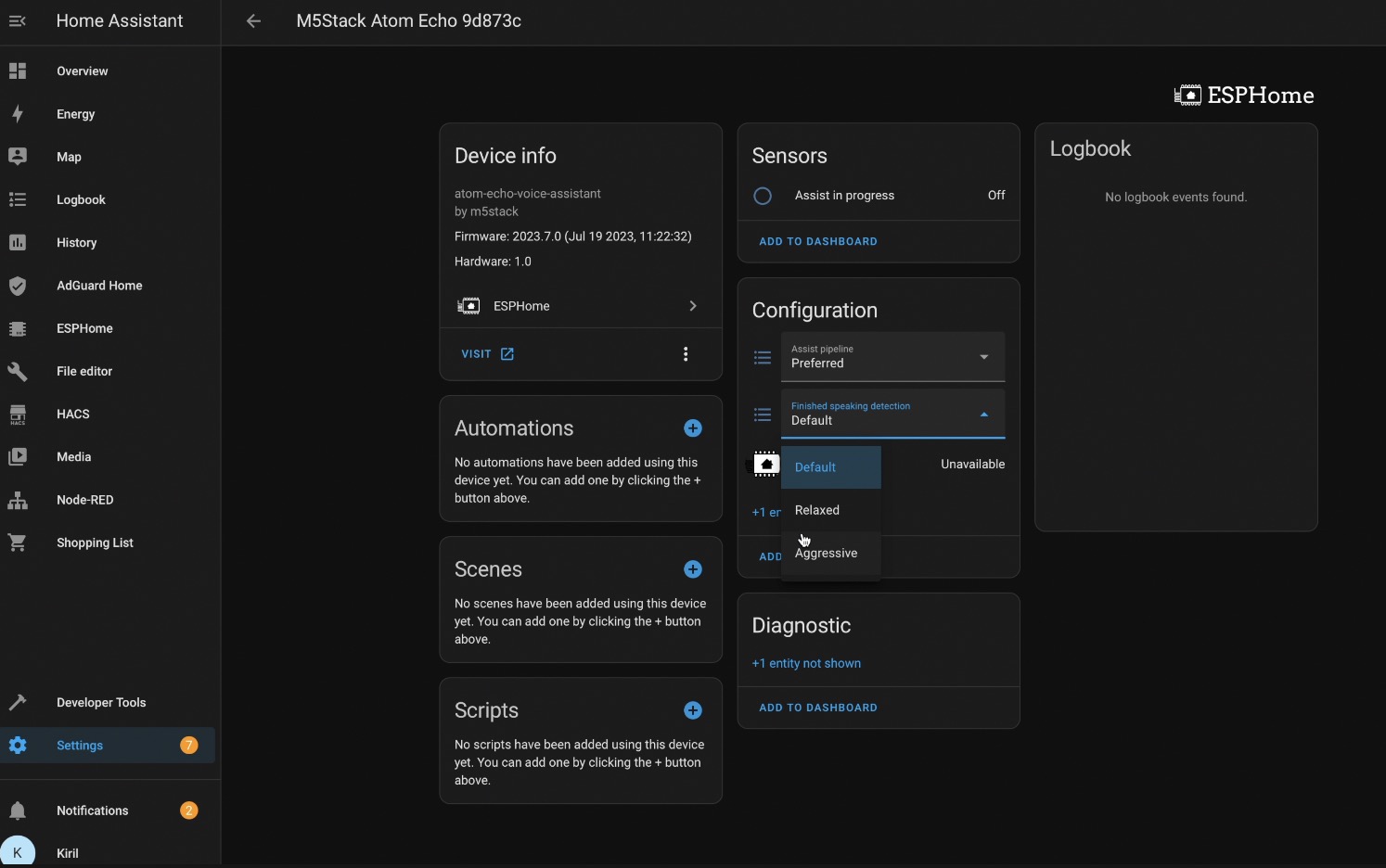Viewport: 1386px width, 868px height.
Task: Click the Unavailable status text
Action: [x=972, y=464]
